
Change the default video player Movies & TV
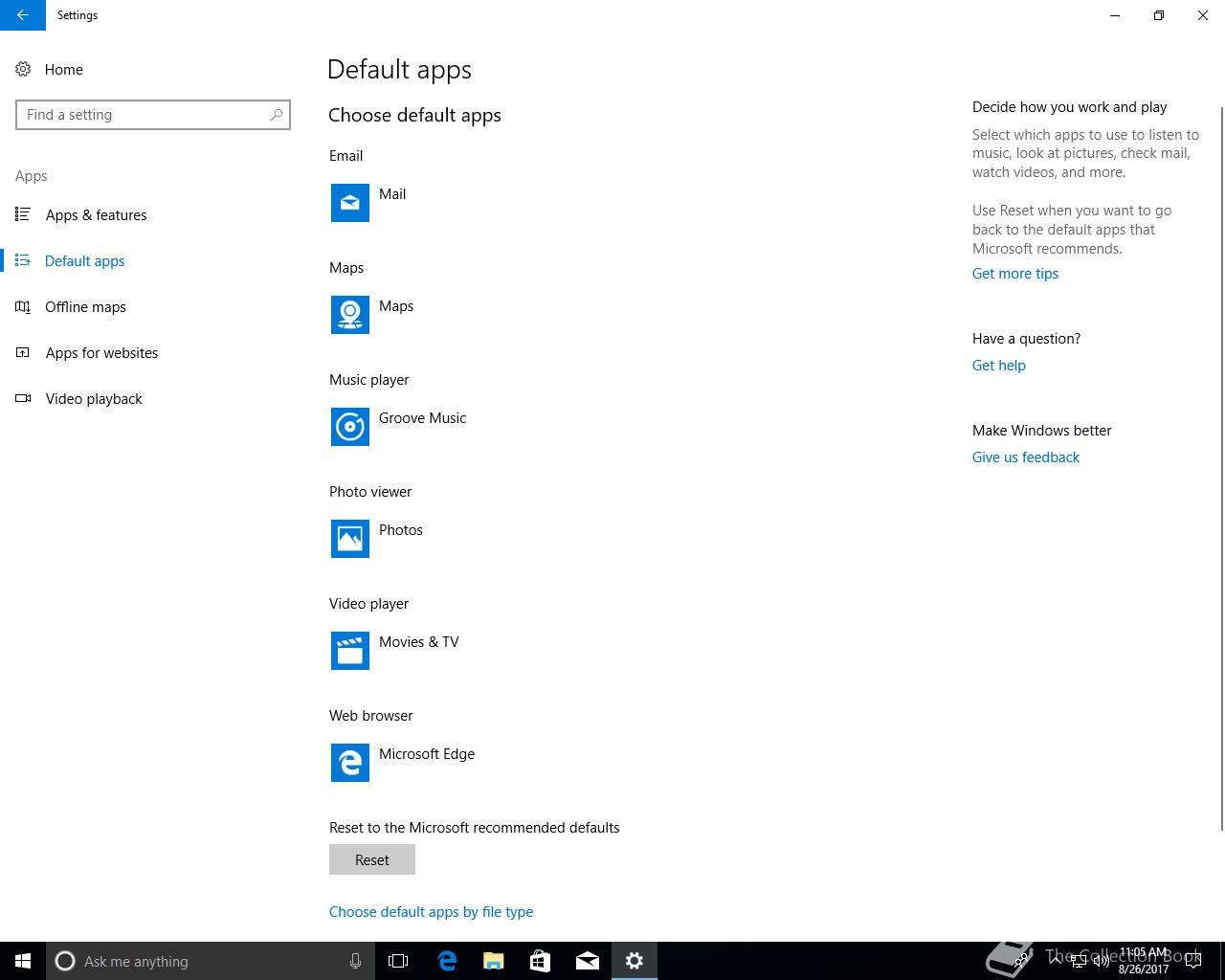[419, 642]
